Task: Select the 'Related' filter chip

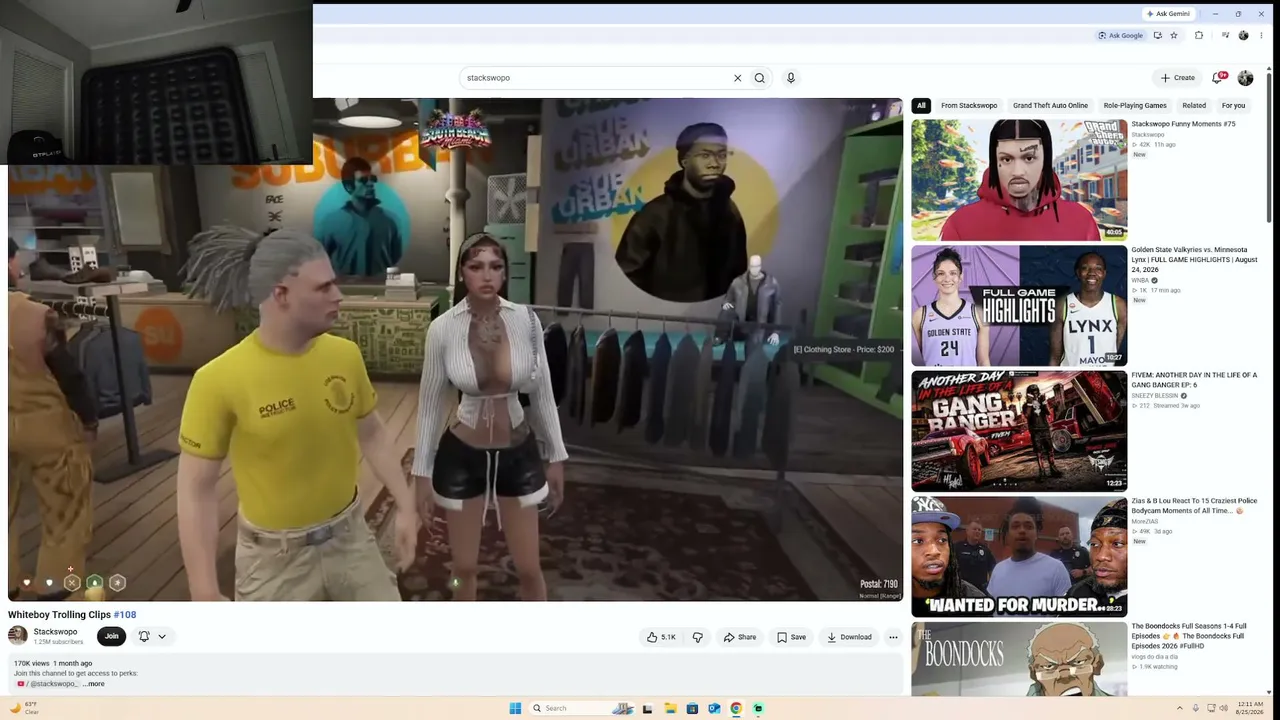Action: (x=1194, y=105)
